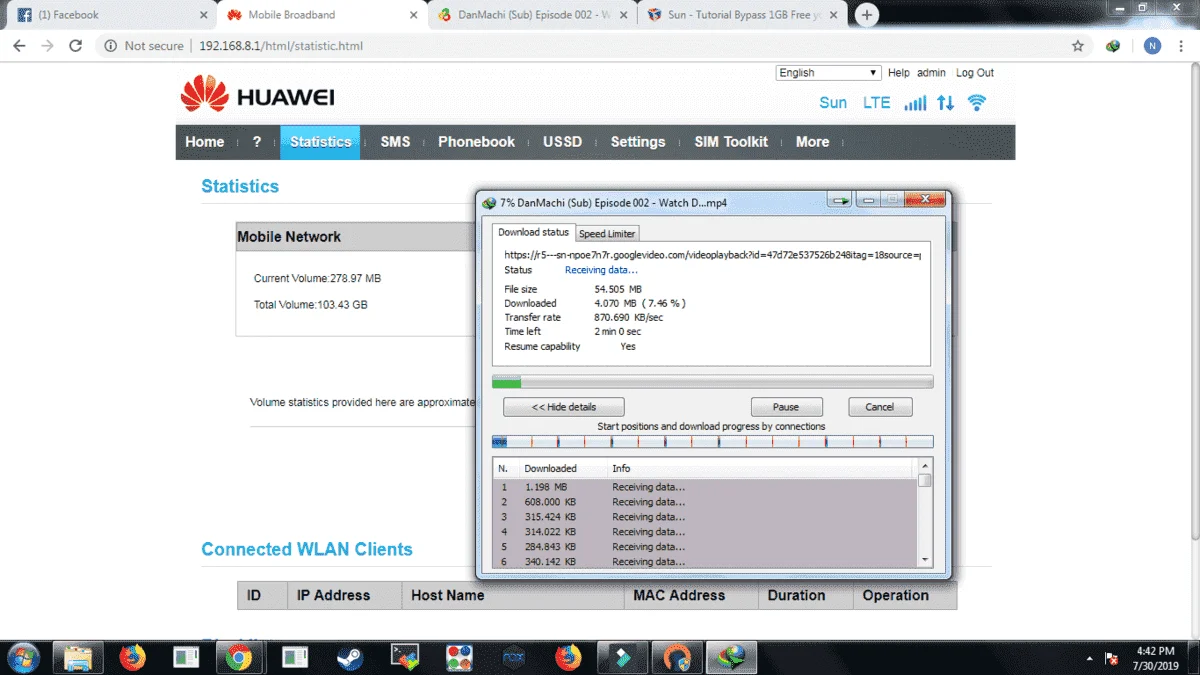
Task: Open the Phonebook page
Action: pos(476,142)
